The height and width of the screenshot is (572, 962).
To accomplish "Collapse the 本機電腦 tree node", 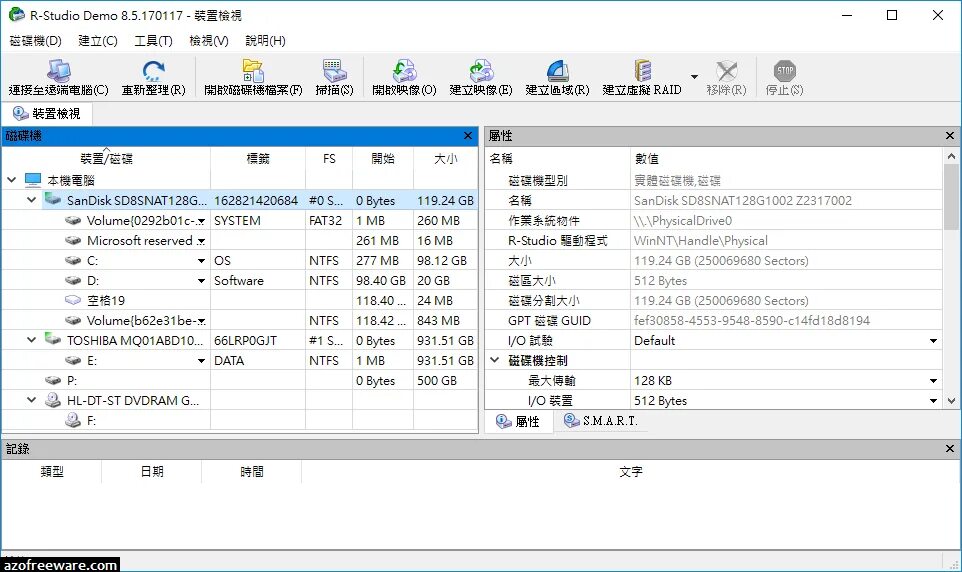I will point(12,180).
